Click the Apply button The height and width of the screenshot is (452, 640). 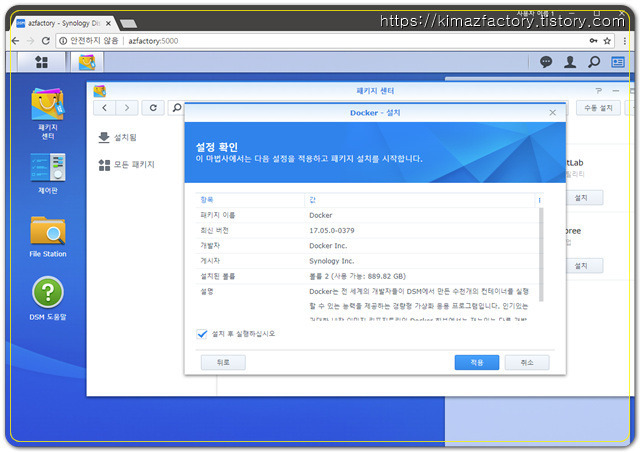(x=477, y=363)
